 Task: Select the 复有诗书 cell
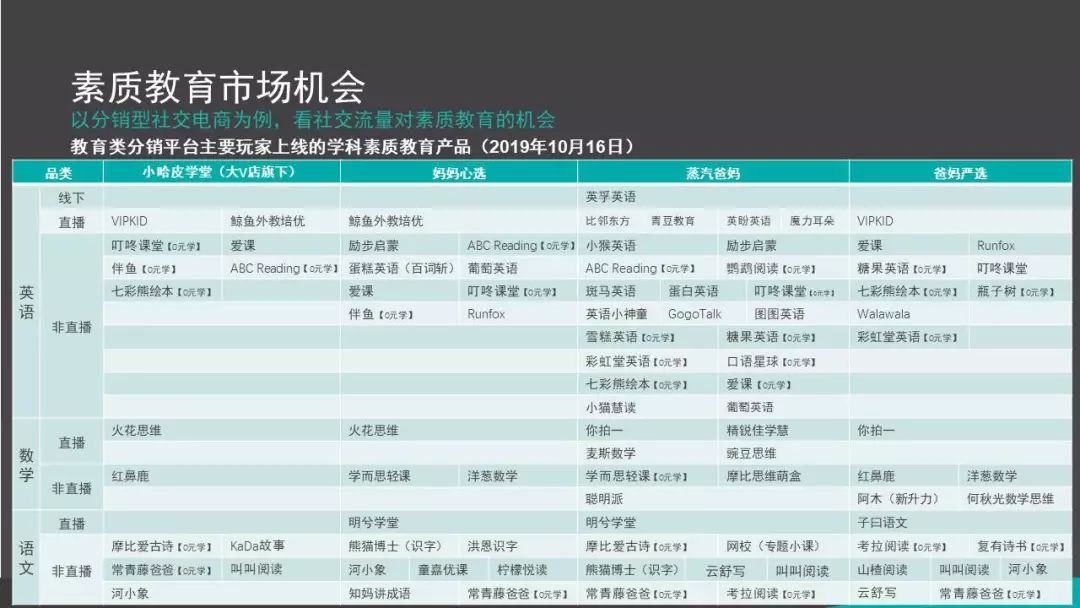point(1021,547)
